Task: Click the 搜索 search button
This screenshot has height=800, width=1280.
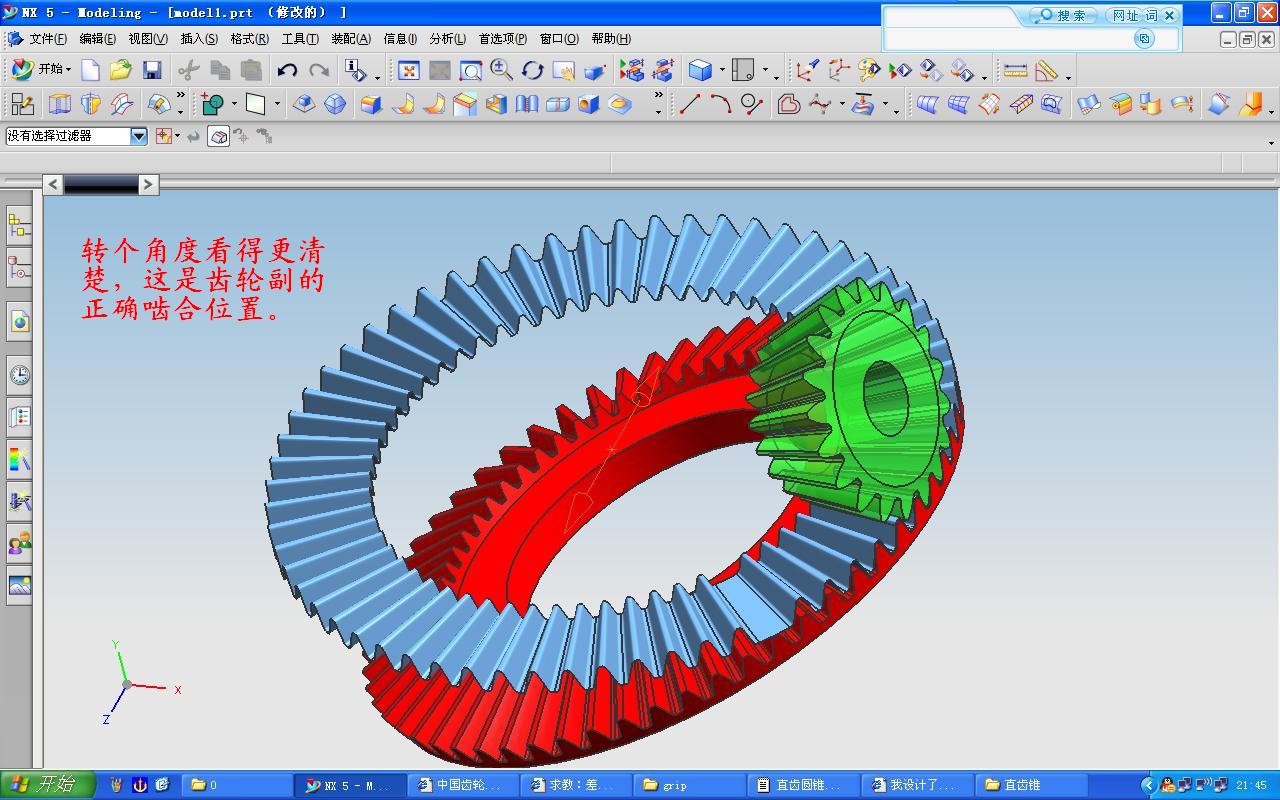Action: point(1063,15)
